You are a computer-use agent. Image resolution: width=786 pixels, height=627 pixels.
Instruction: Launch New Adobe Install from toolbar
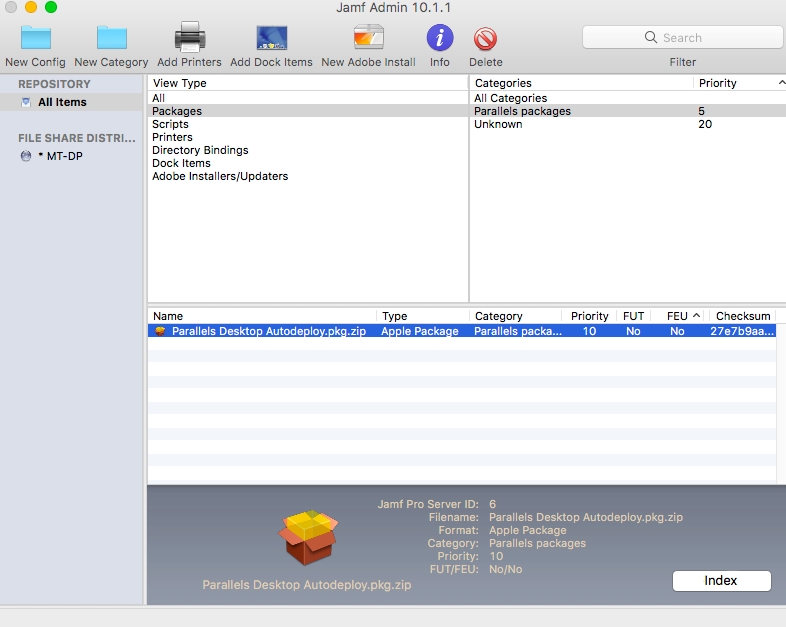tap(368, 38)
